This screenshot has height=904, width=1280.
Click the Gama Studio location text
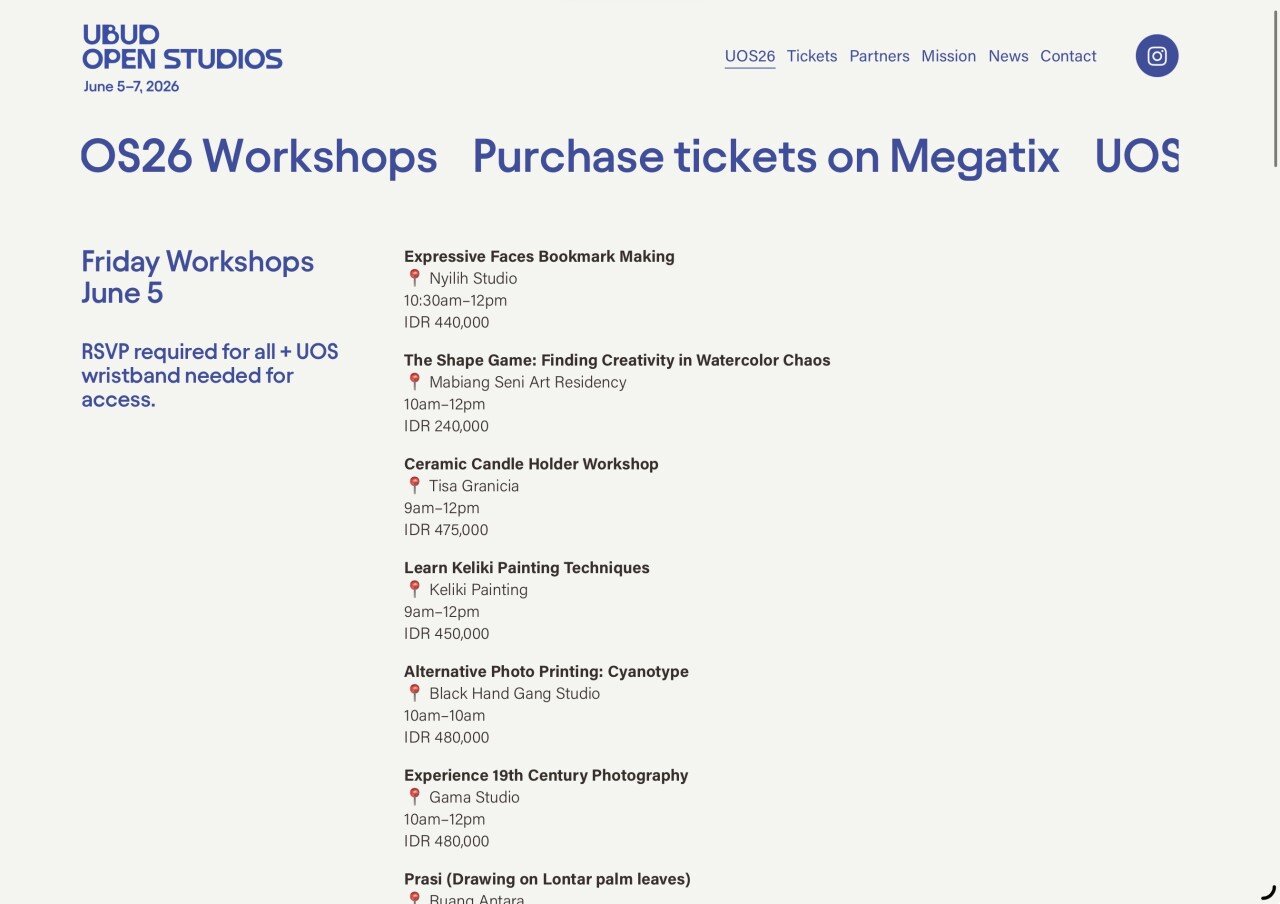(474, 798)
